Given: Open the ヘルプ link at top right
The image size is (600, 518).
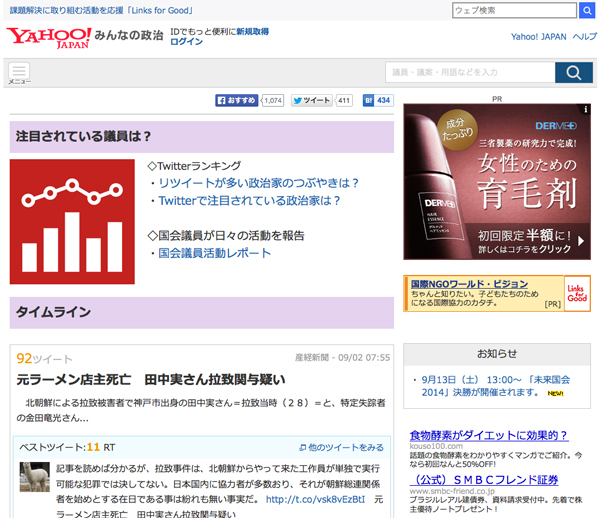Looking at the screenshot, I should [584, 37].
